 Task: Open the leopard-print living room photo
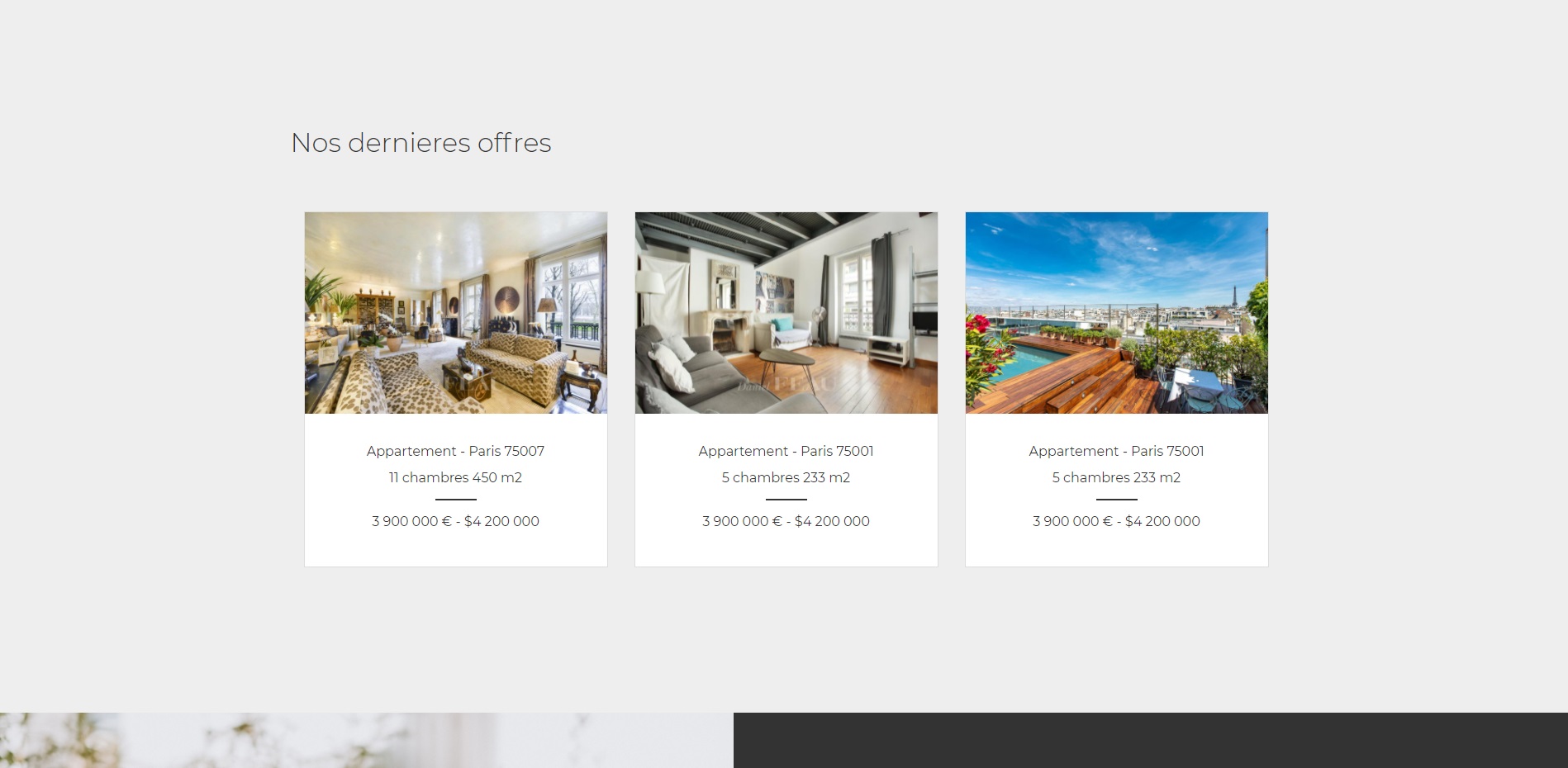456,313
